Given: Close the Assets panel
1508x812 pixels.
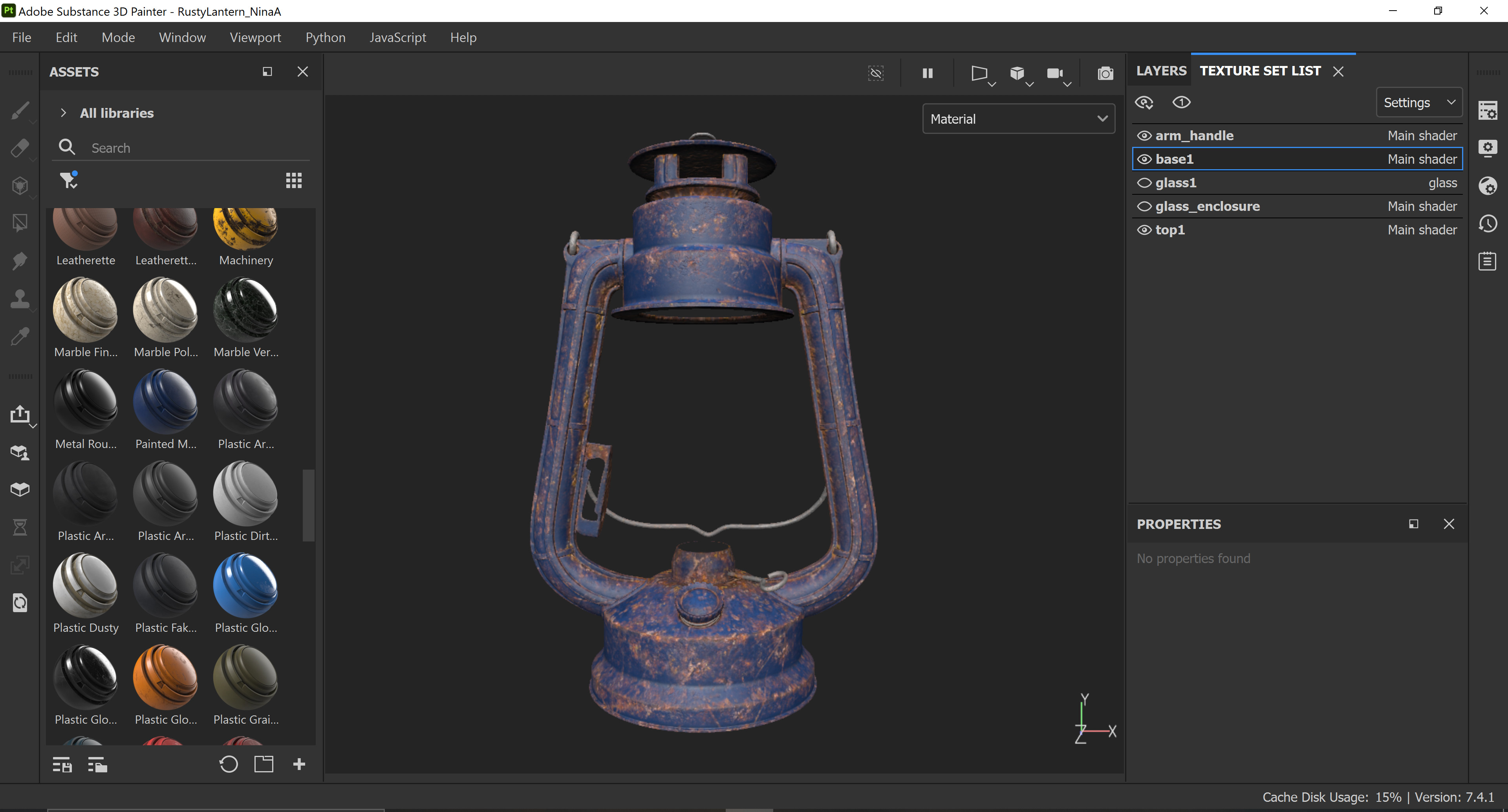Looking at the screenshot, I should (303, 71).
